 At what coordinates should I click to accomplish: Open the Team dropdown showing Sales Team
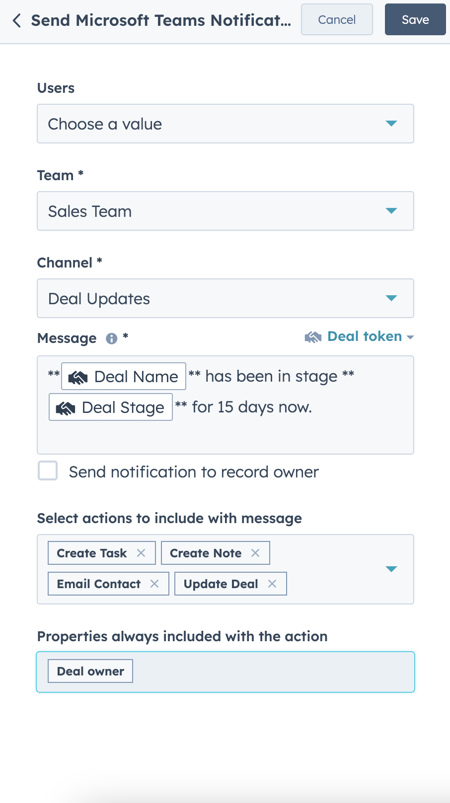coord(225,211)
